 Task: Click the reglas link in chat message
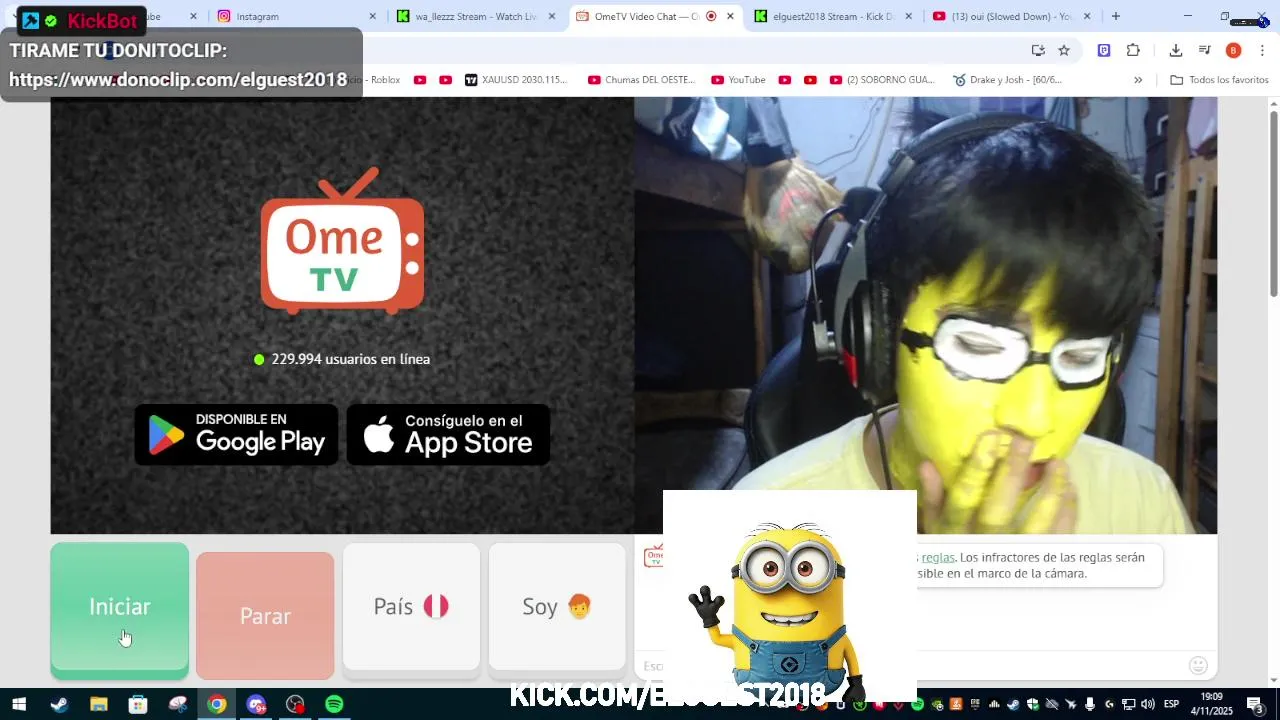[x=937, y=557]
